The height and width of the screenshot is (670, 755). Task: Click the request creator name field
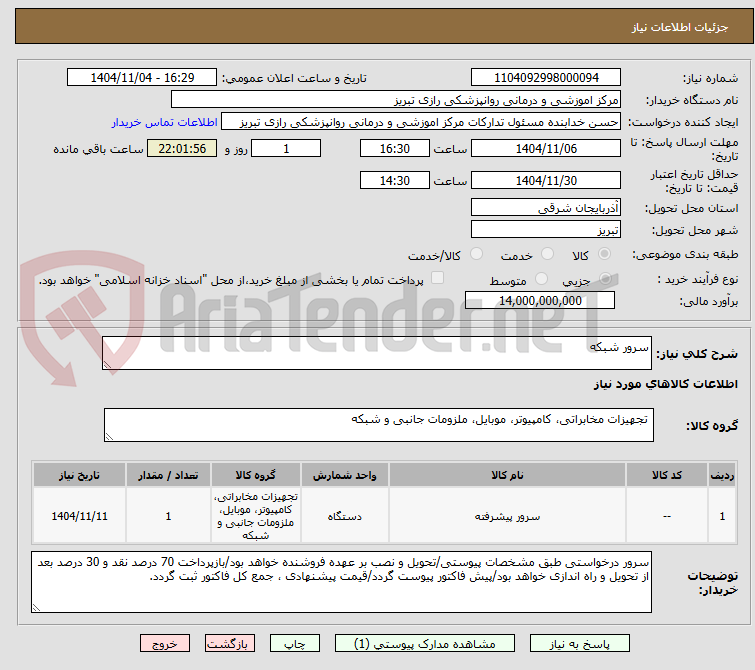421,122
